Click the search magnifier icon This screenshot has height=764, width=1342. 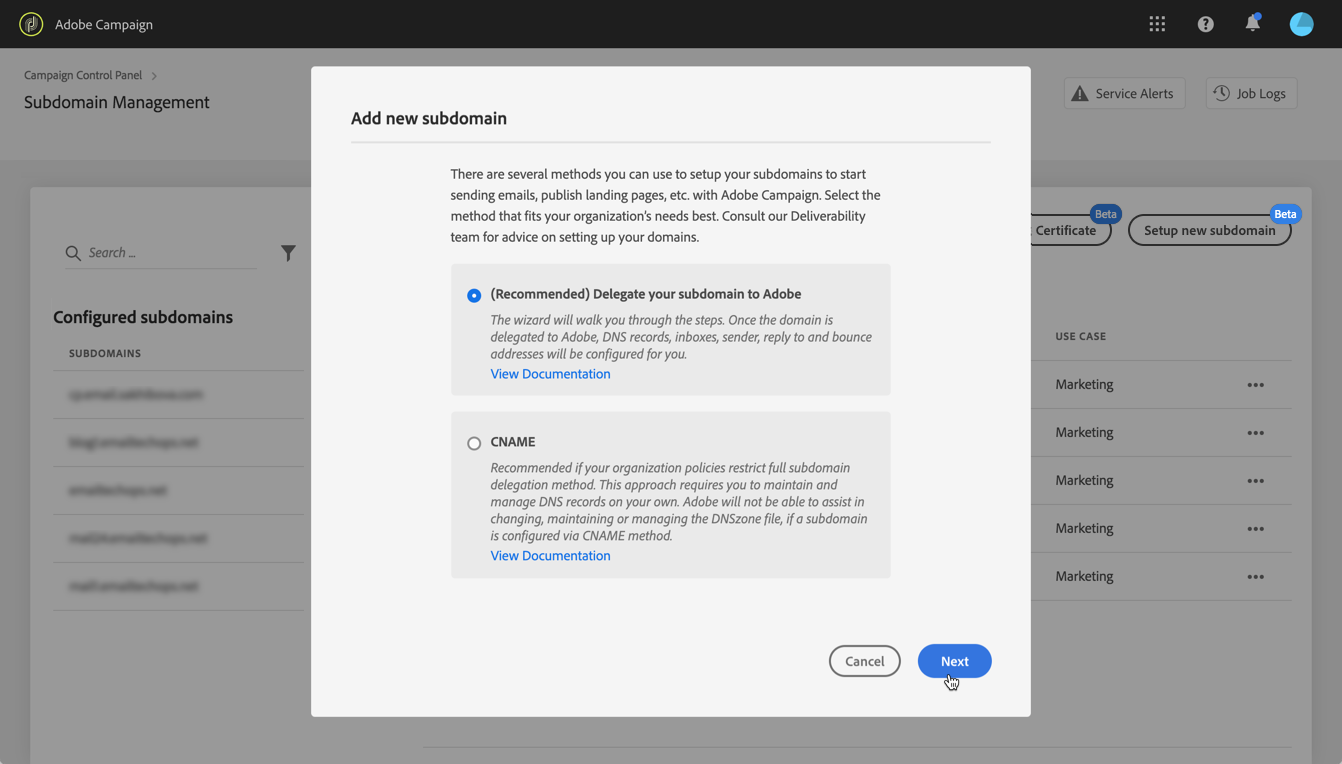pos(73,253)
